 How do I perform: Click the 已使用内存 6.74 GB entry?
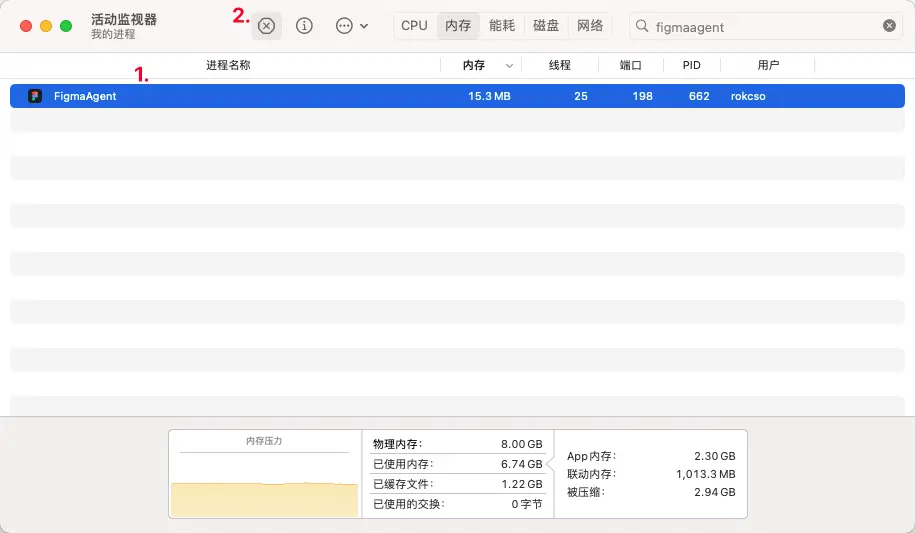coord(458,464)
